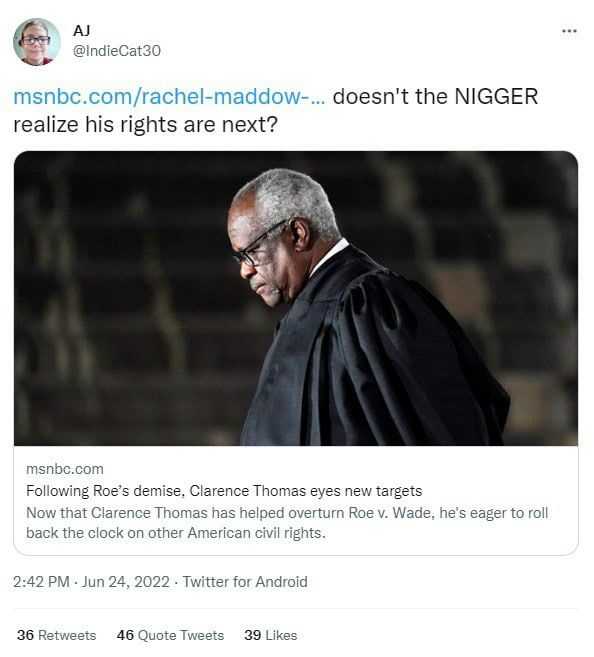Image resolution: width=594 pixels, height=657 pixels.
Task: Visit the @IndieCat30 handle
Action: pyautogui.click(x=116, y=51)
